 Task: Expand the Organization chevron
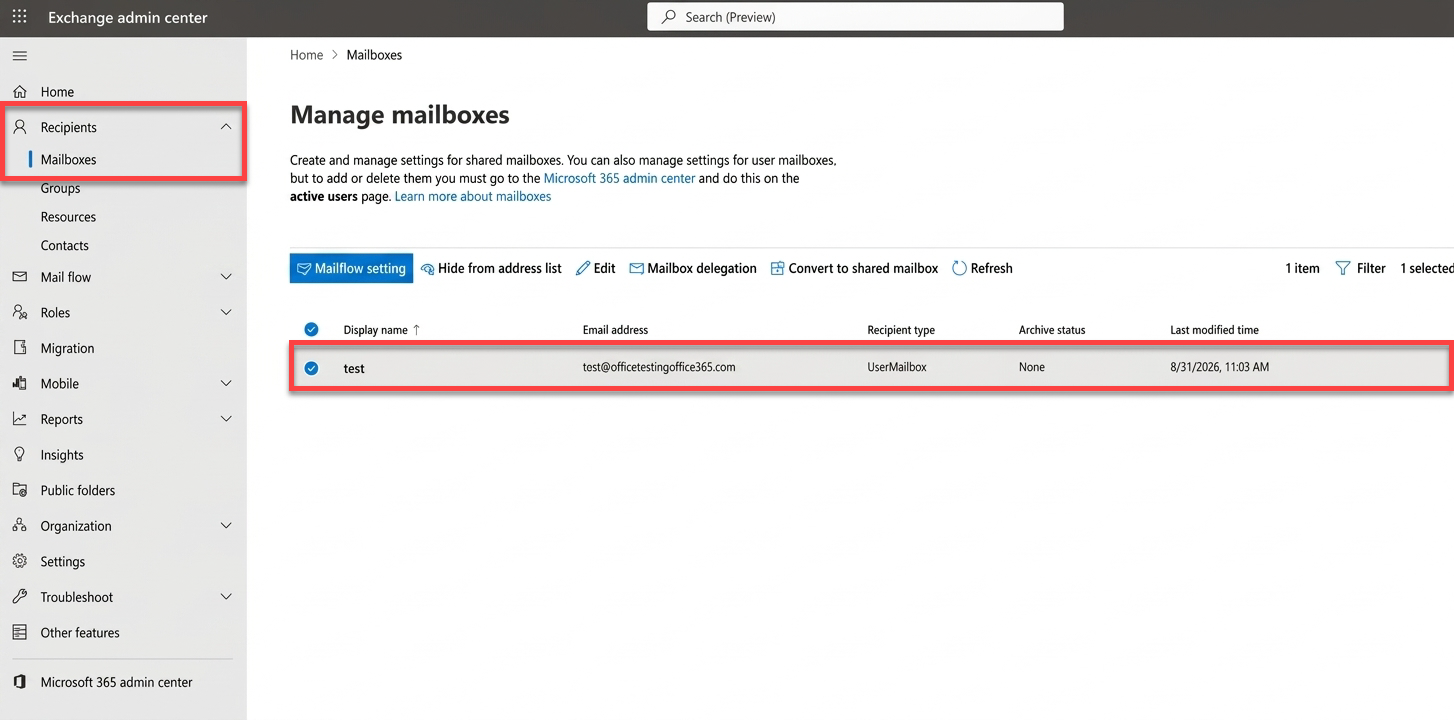point(226,525)
